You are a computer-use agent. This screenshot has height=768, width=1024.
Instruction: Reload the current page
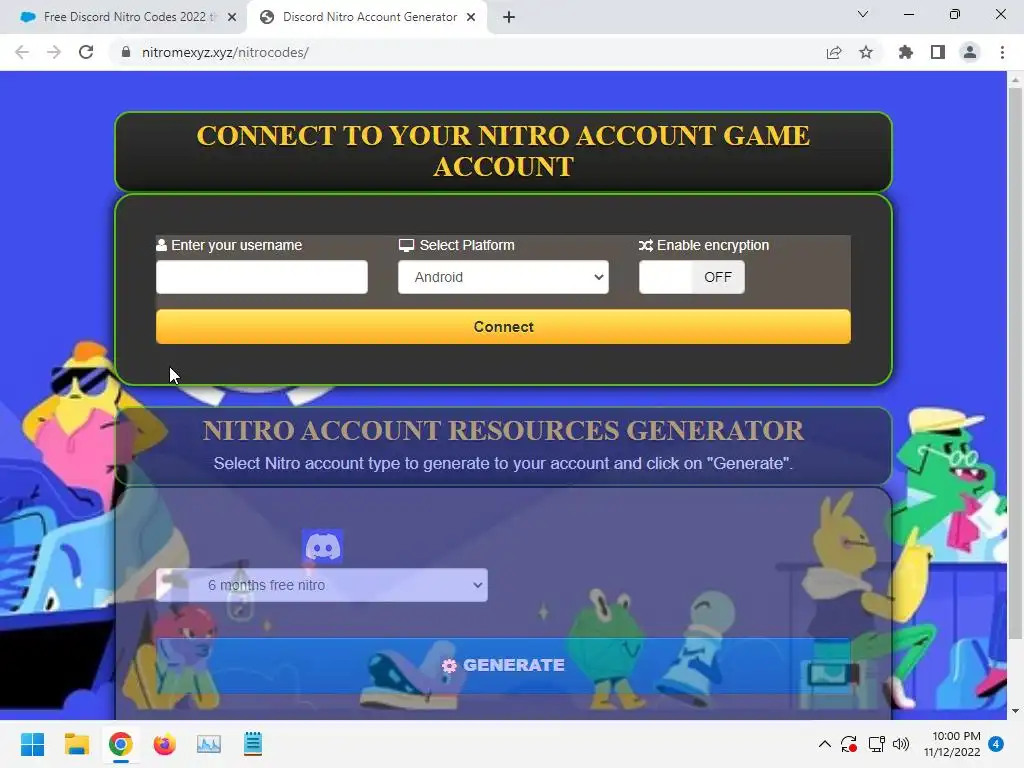pos(86,52)
